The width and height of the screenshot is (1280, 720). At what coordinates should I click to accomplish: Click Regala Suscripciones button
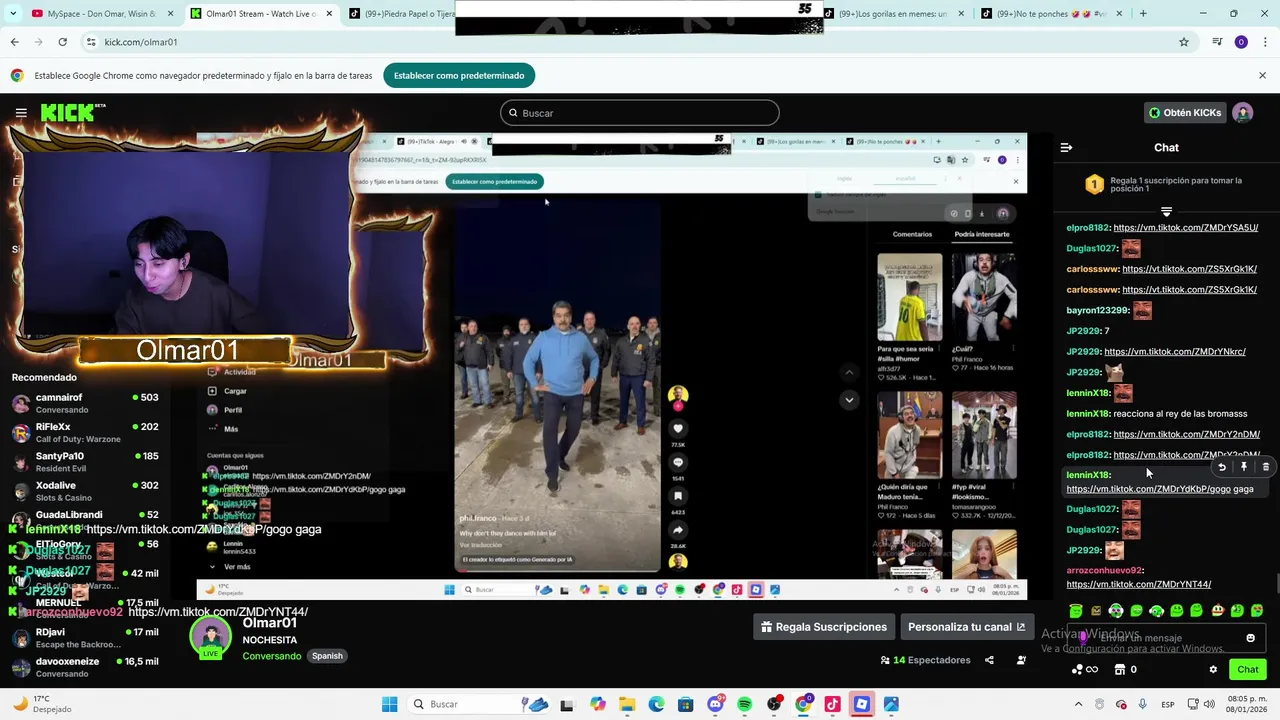pyautogui.click(x=824, y=627)
